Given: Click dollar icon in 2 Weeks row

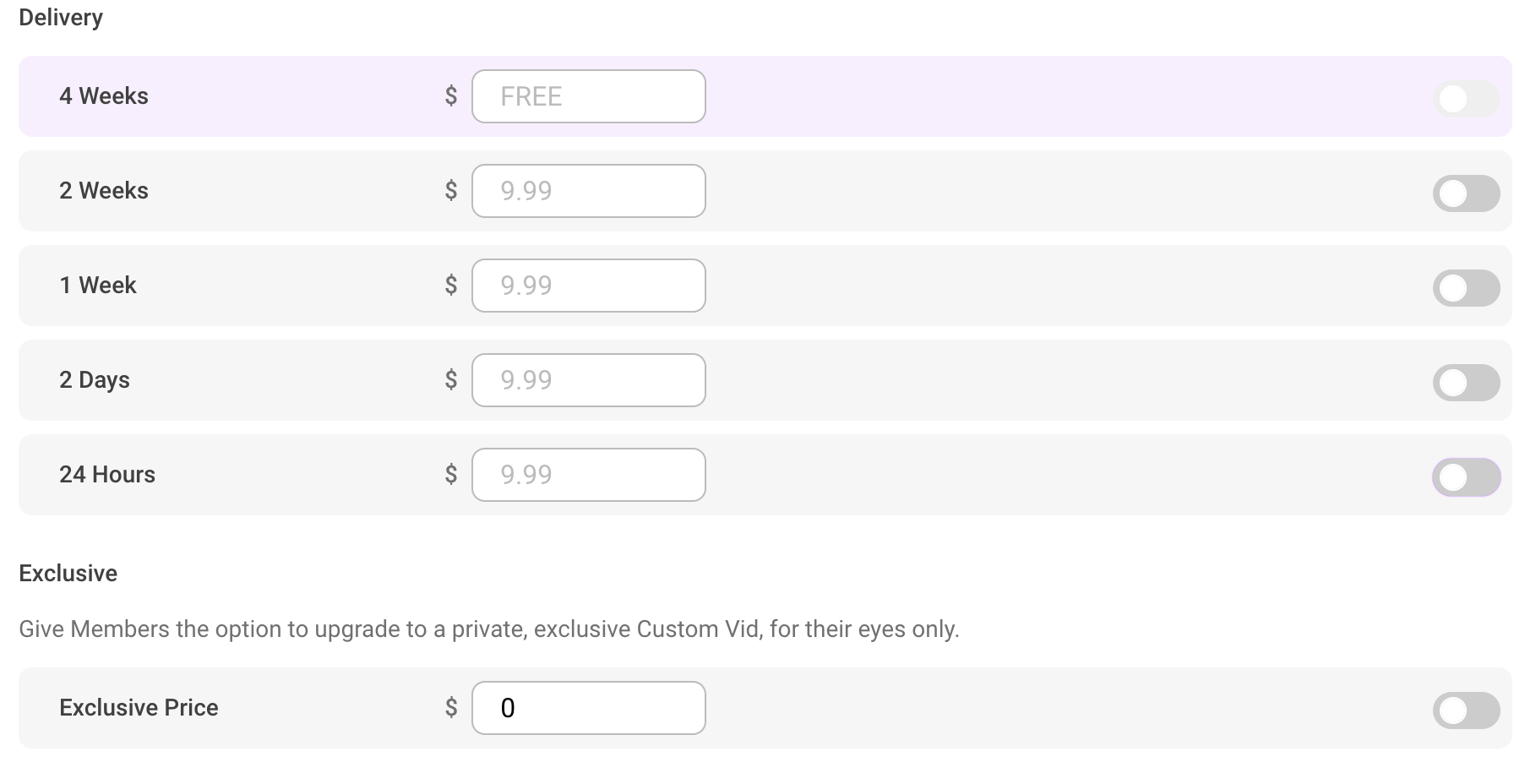Looking at the screenshot, I should coord(451,191).
